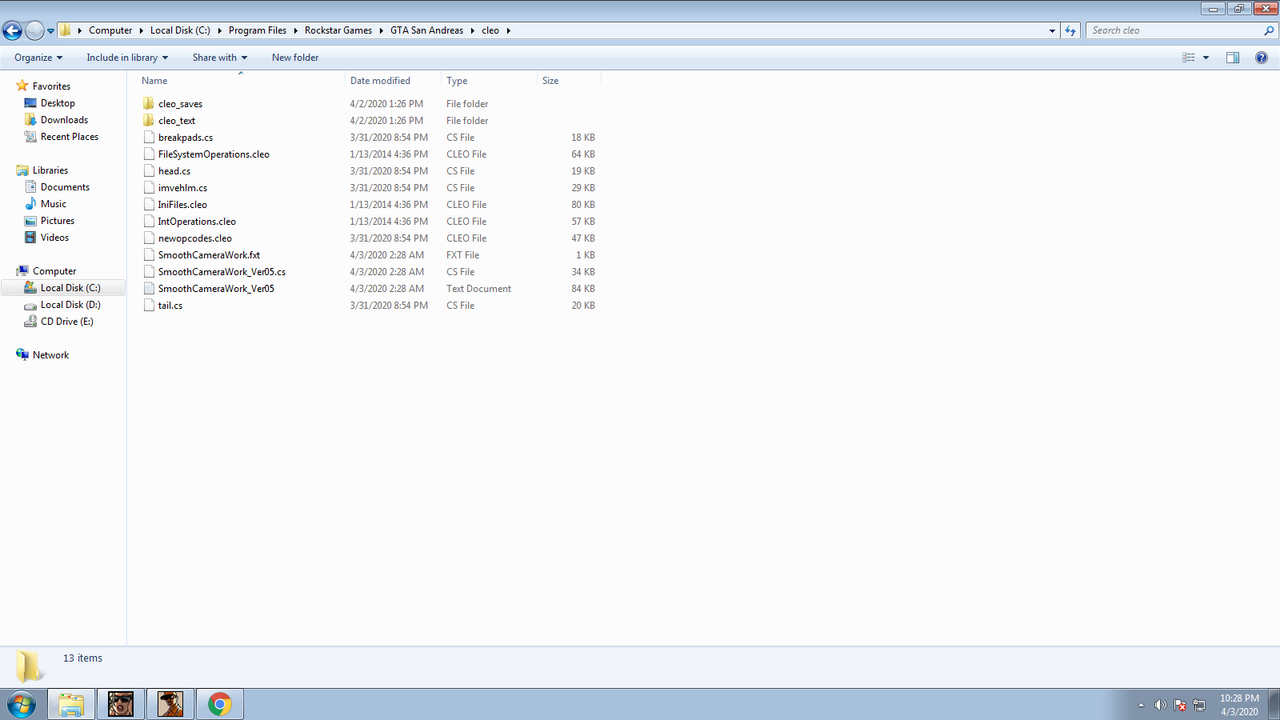Screen dimensions: 1280x720
Task: Open the Windows Start menu
Action: point(20,704)
